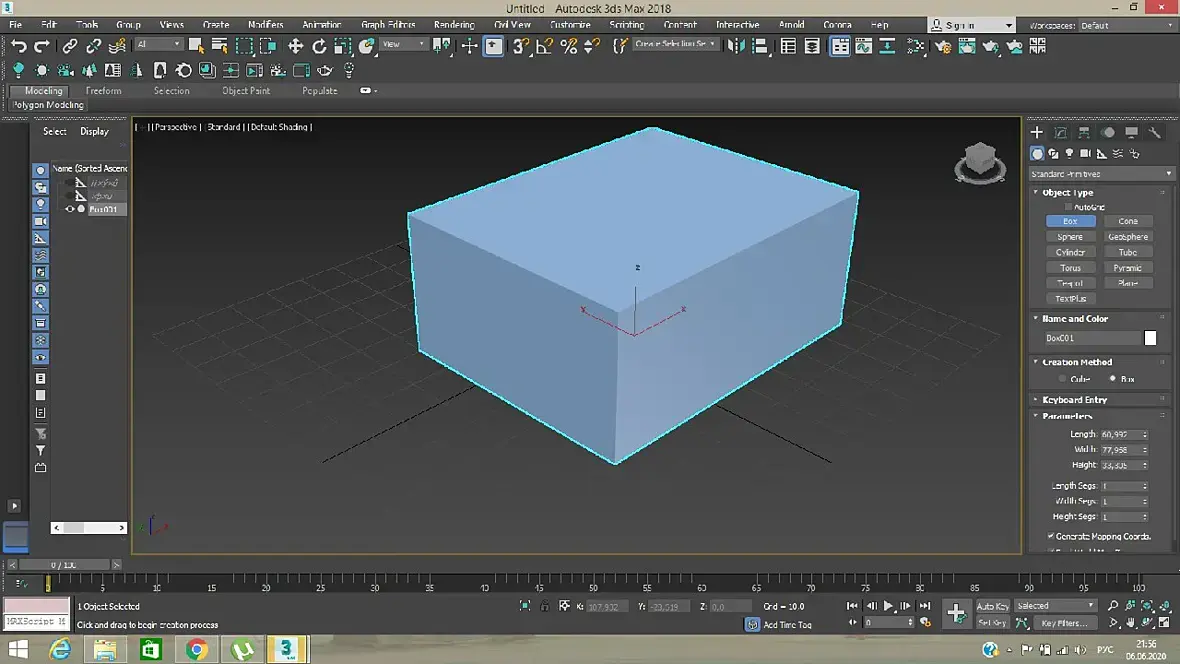Screen dimensions: 1180x664
Task: Click the Mirror tool icon
Action: [736, 47]
